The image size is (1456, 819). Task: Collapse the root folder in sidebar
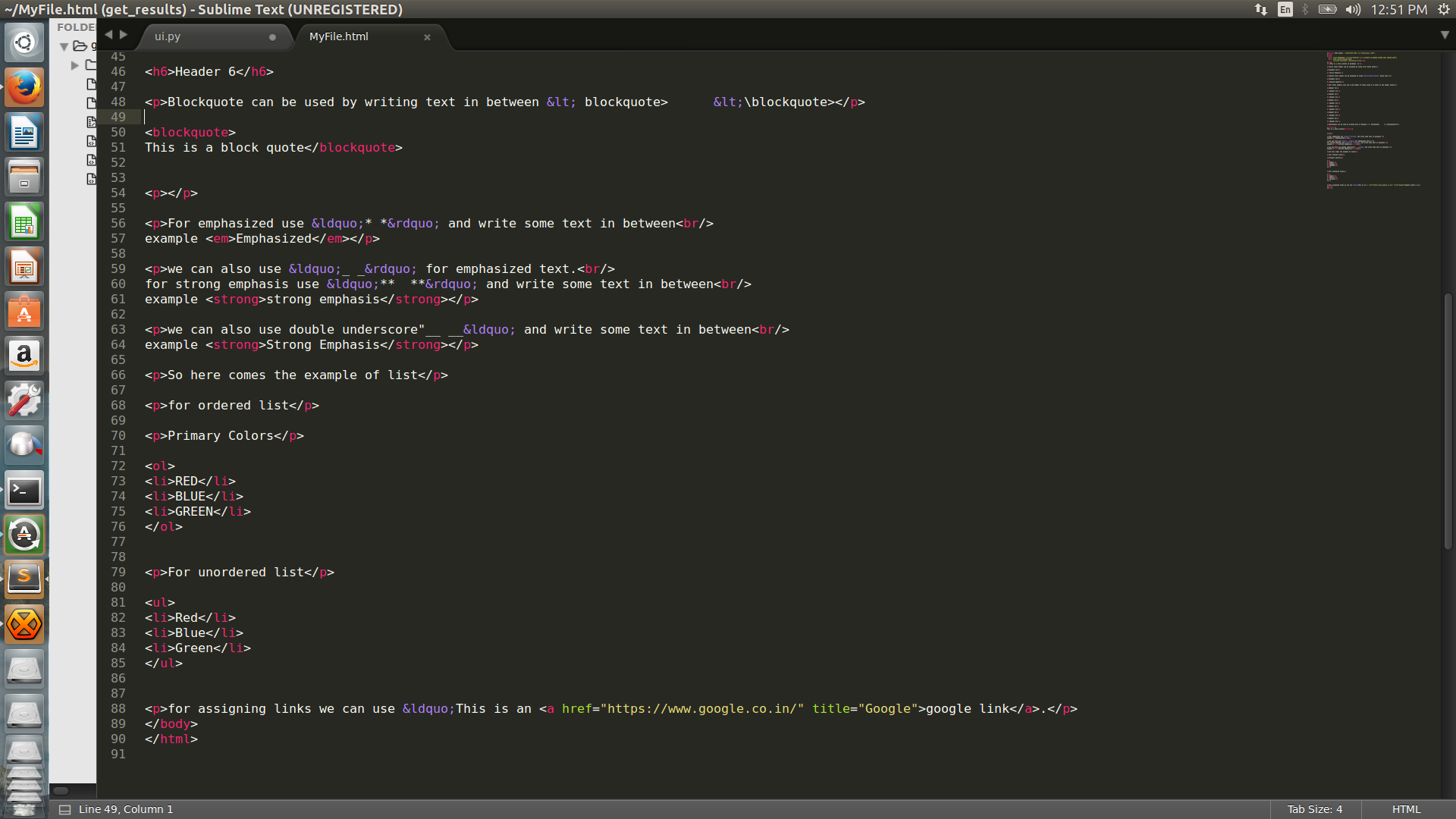point(64,46)
